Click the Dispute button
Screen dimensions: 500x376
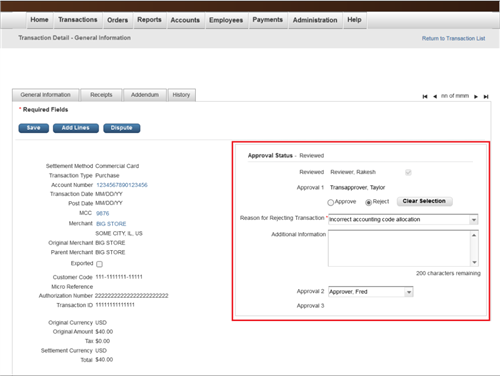(122, 128)
